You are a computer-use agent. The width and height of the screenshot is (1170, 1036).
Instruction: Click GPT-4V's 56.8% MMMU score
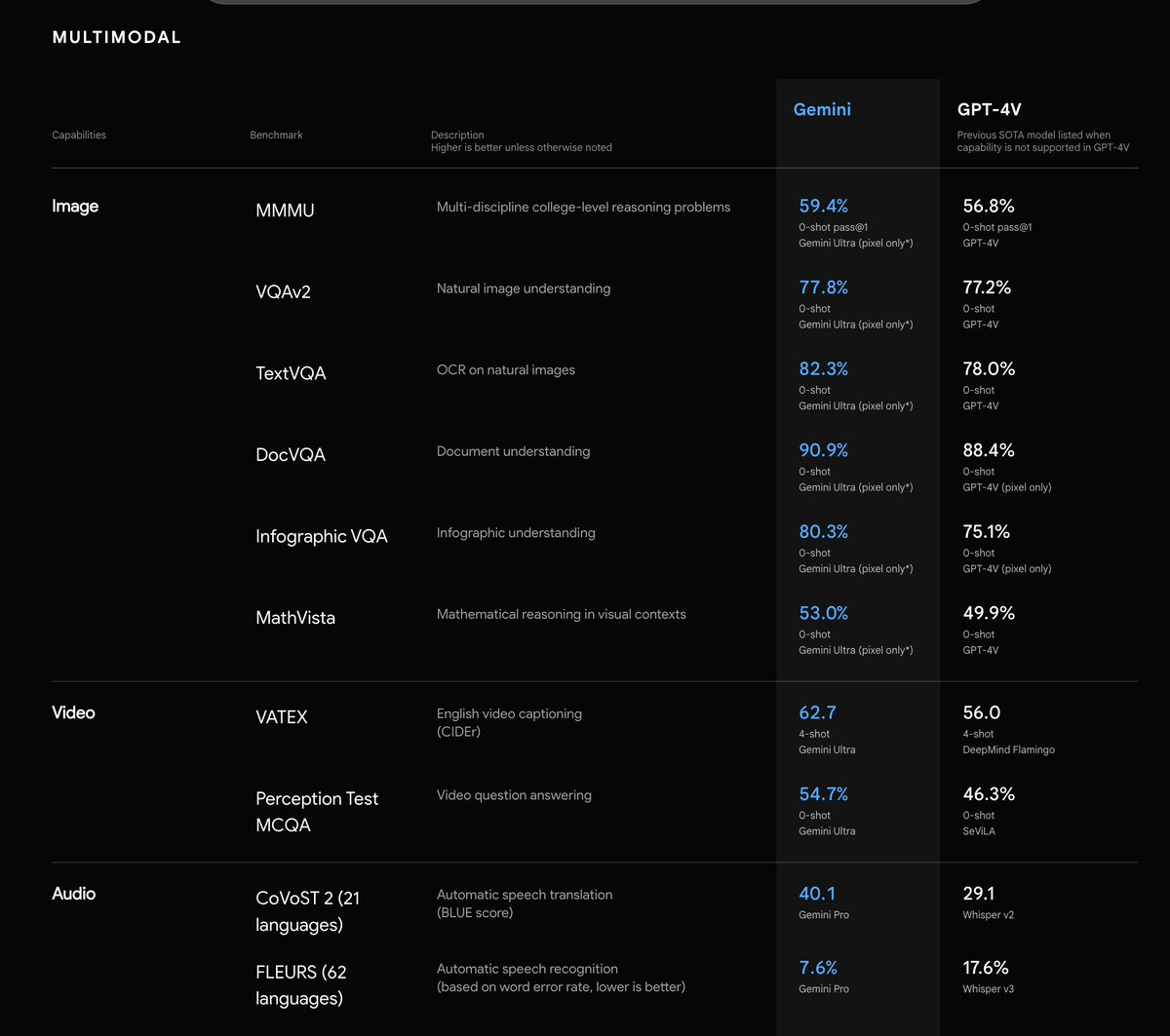pos(989,206)
